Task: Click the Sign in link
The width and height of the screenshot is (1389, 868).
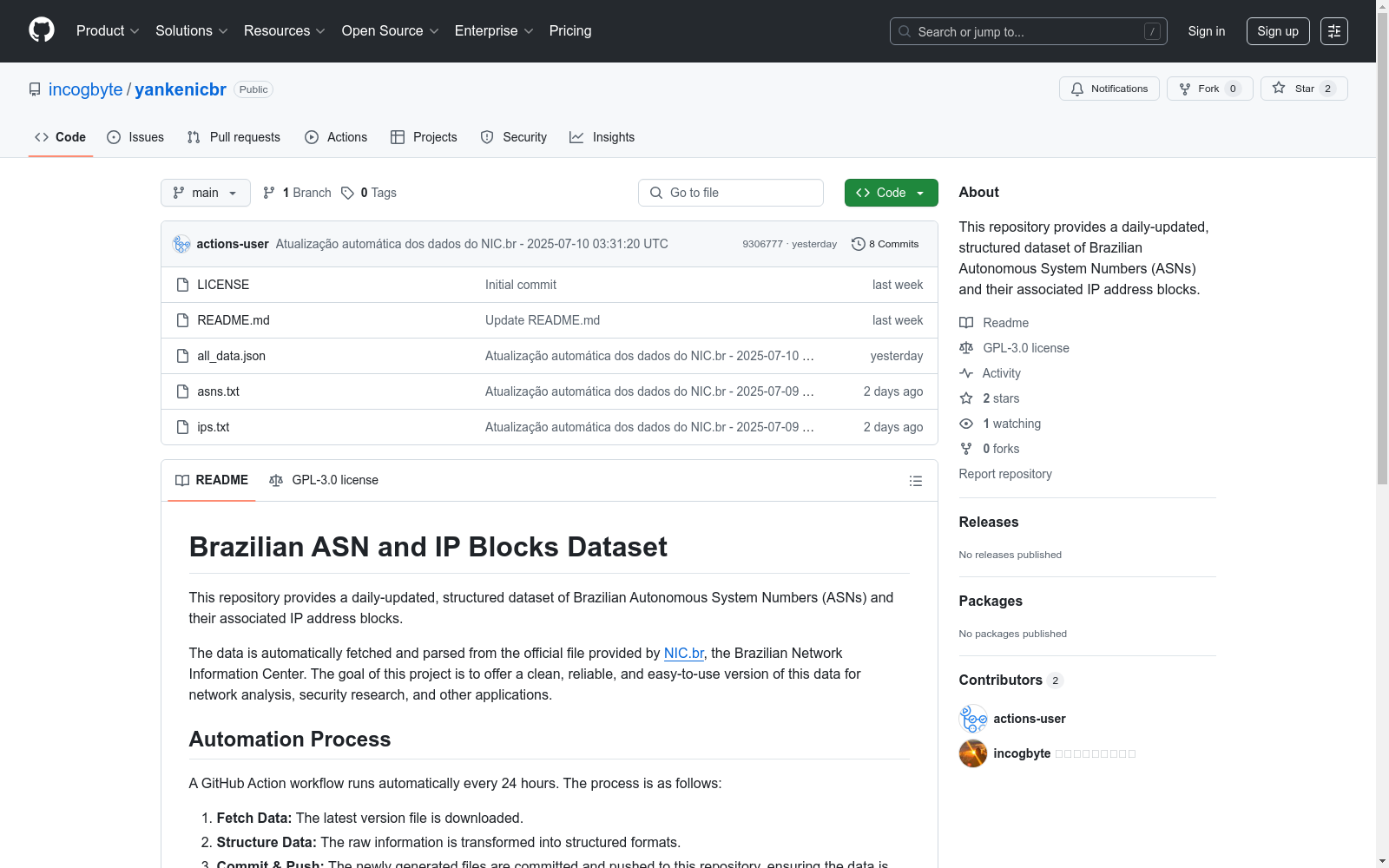Action: tap(1207, 31)
